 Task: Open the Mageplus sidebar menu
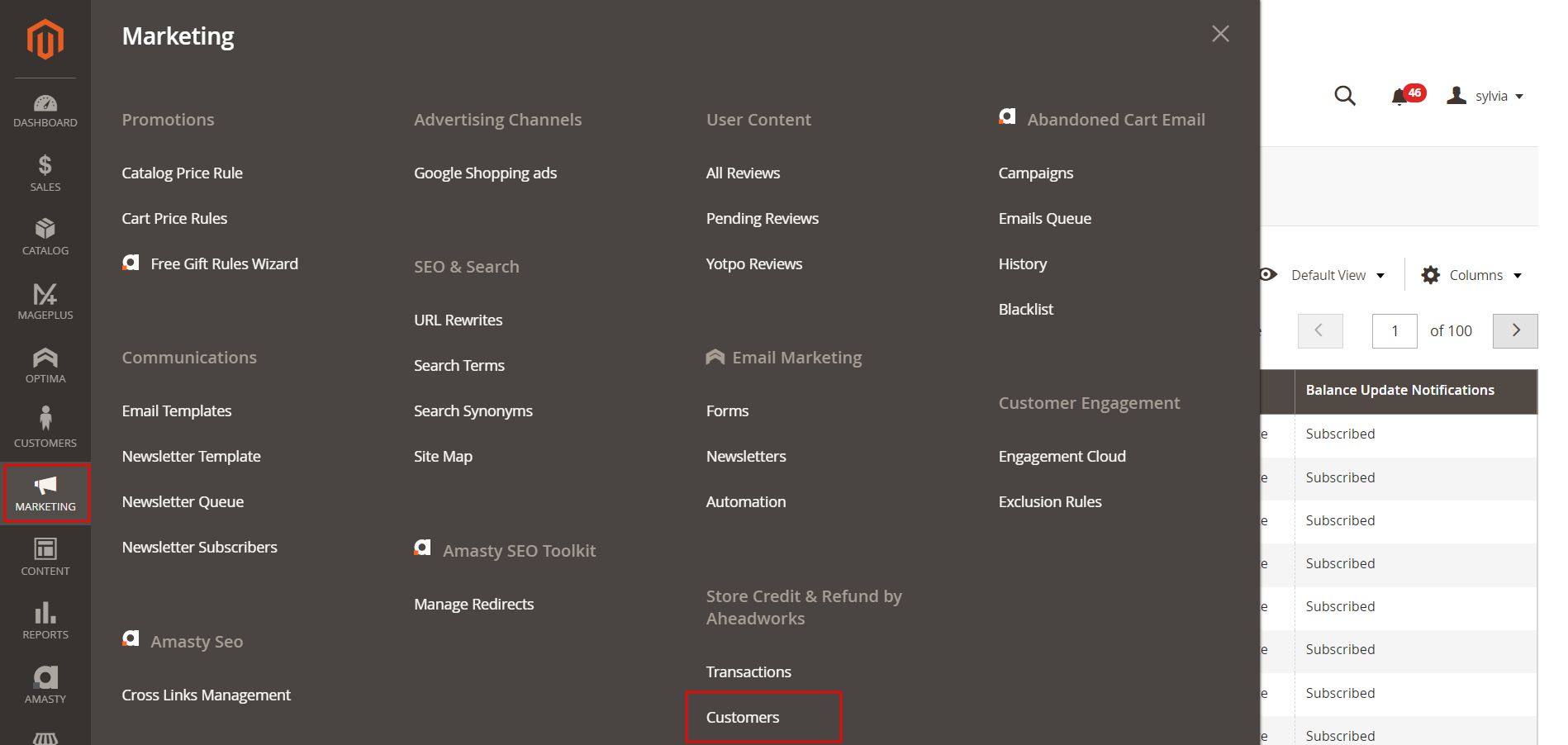pos(45,301)
